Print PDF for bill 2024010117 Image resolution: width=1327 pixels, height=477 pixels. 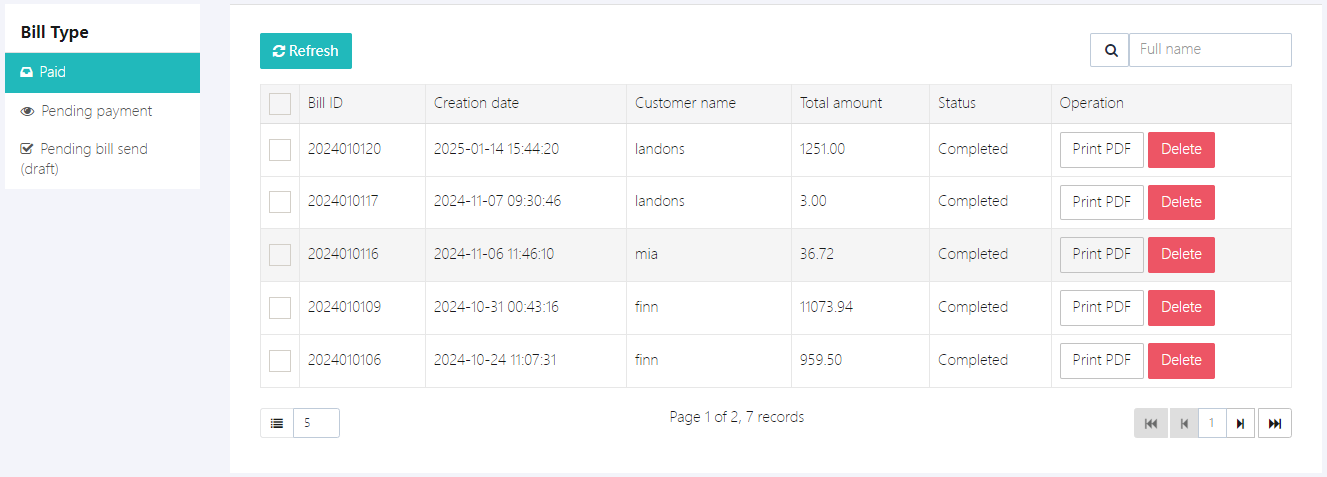1101,202
